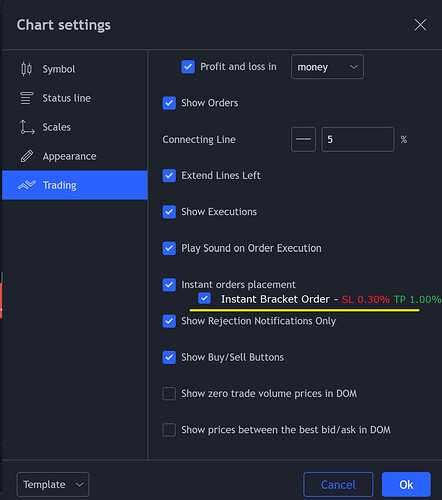
Task: Click the chevron arrow on money dropdown
Action: [354, 67]
